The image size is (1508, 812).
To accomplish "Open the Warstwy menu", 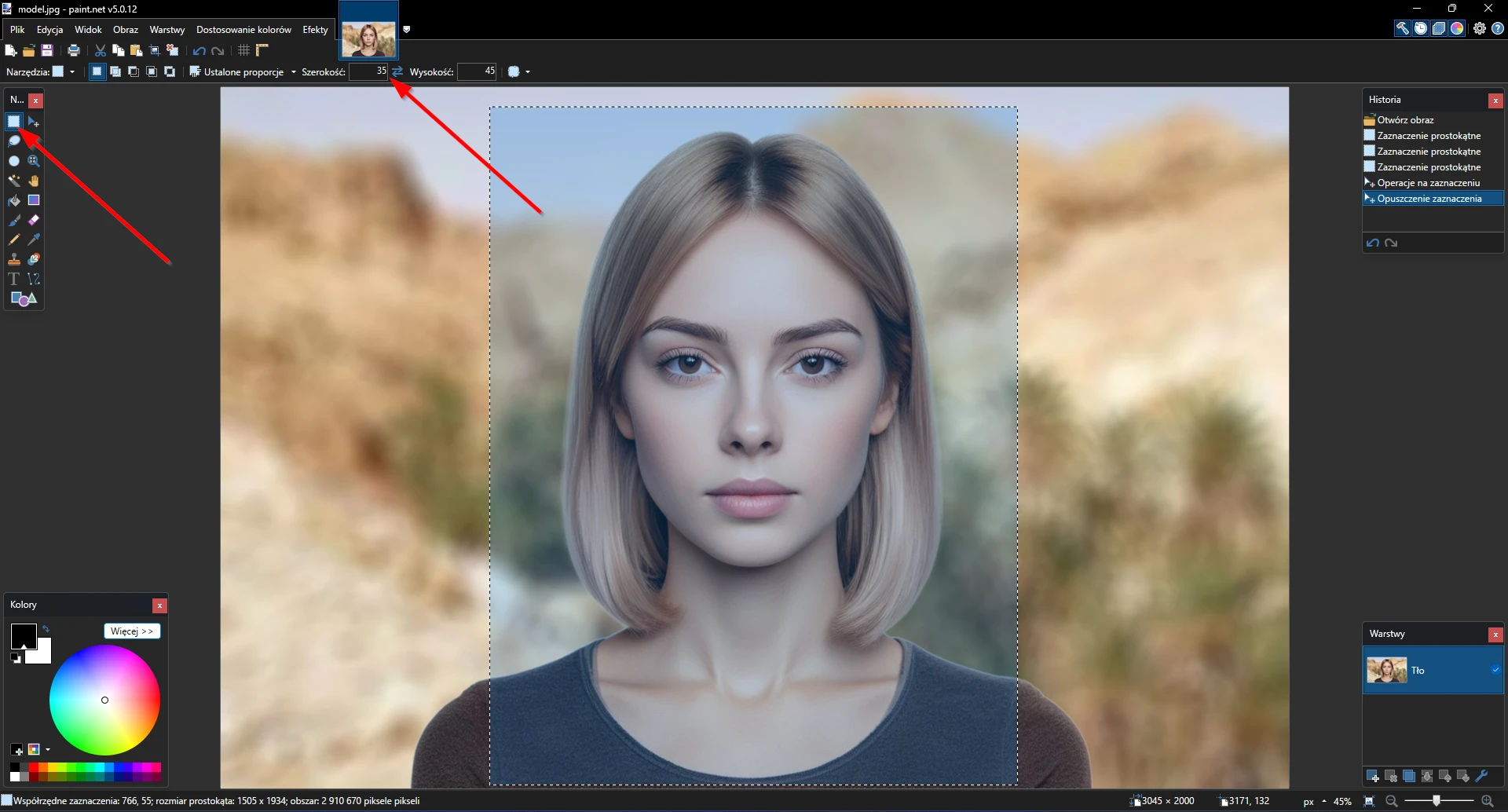I will click(x=167, y=30).
